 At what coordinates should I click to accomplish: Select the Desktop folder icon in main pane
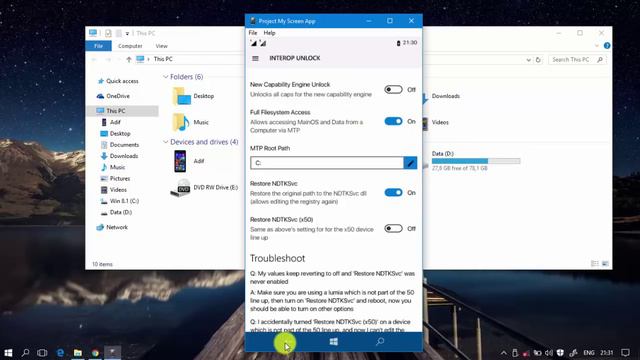(x=182, y=96)
